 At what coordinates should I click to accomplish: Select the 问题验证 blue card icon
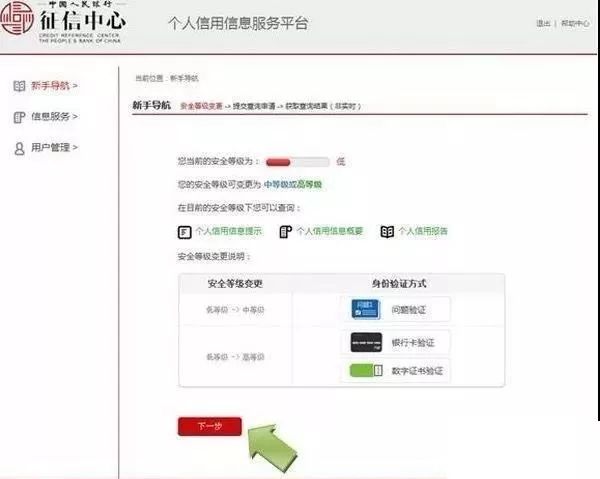pyautogui.click(x=366, y=310)
